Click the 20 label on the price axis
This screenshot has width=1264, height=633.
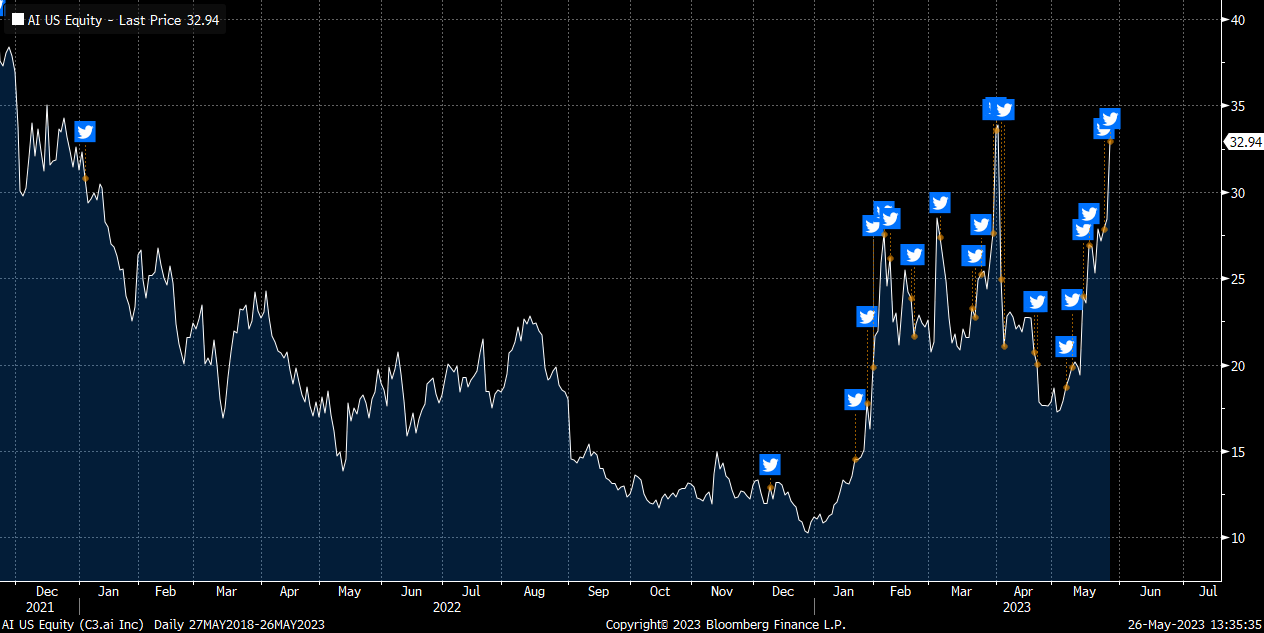tap(1237, 366)
